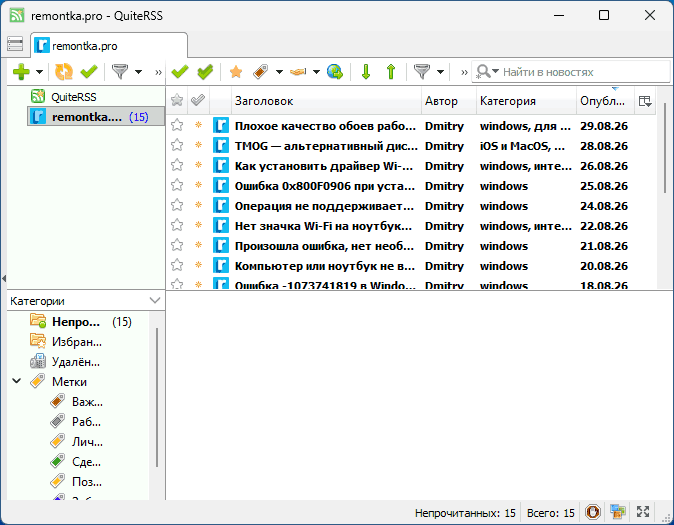
Task: Hide the feeds panel with left edge arrow
Action: pyautogui.click(x=4, y=279)
